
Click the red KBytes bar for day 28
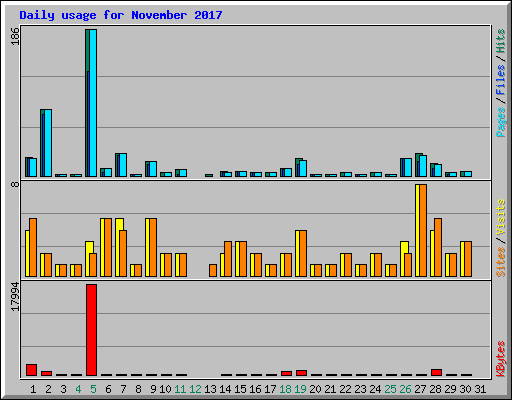click(436, 373)
